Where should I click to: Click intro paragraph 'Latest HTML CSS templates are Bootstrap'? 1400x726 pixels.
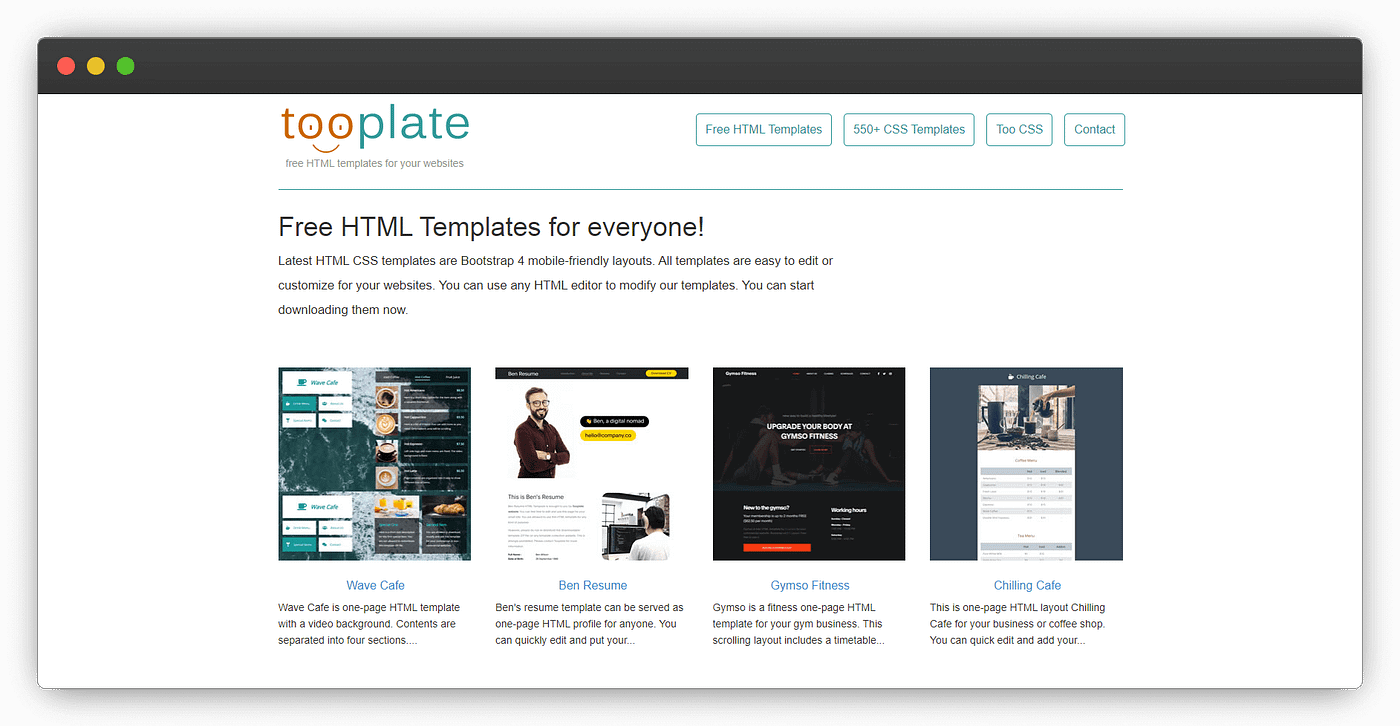(x=556, y=285)
